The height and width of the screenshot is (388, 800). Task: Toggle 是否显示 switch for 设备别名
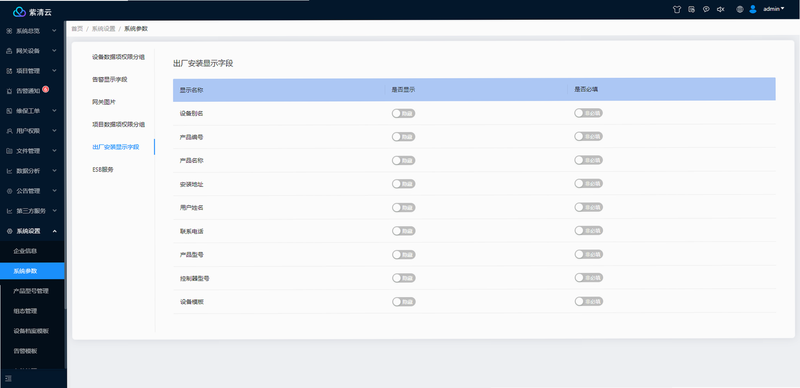pyautogui.click(x=404, y=113)
